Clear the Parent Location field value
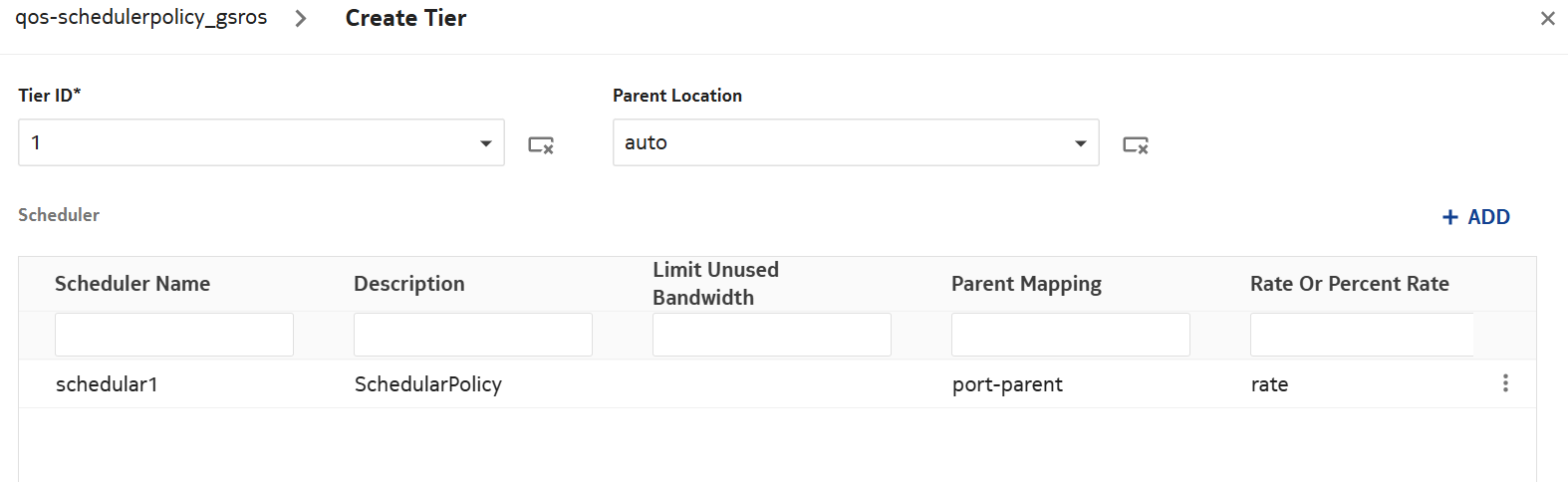The width and height of the screenshot is (1568, 482). pos(1135,145)
